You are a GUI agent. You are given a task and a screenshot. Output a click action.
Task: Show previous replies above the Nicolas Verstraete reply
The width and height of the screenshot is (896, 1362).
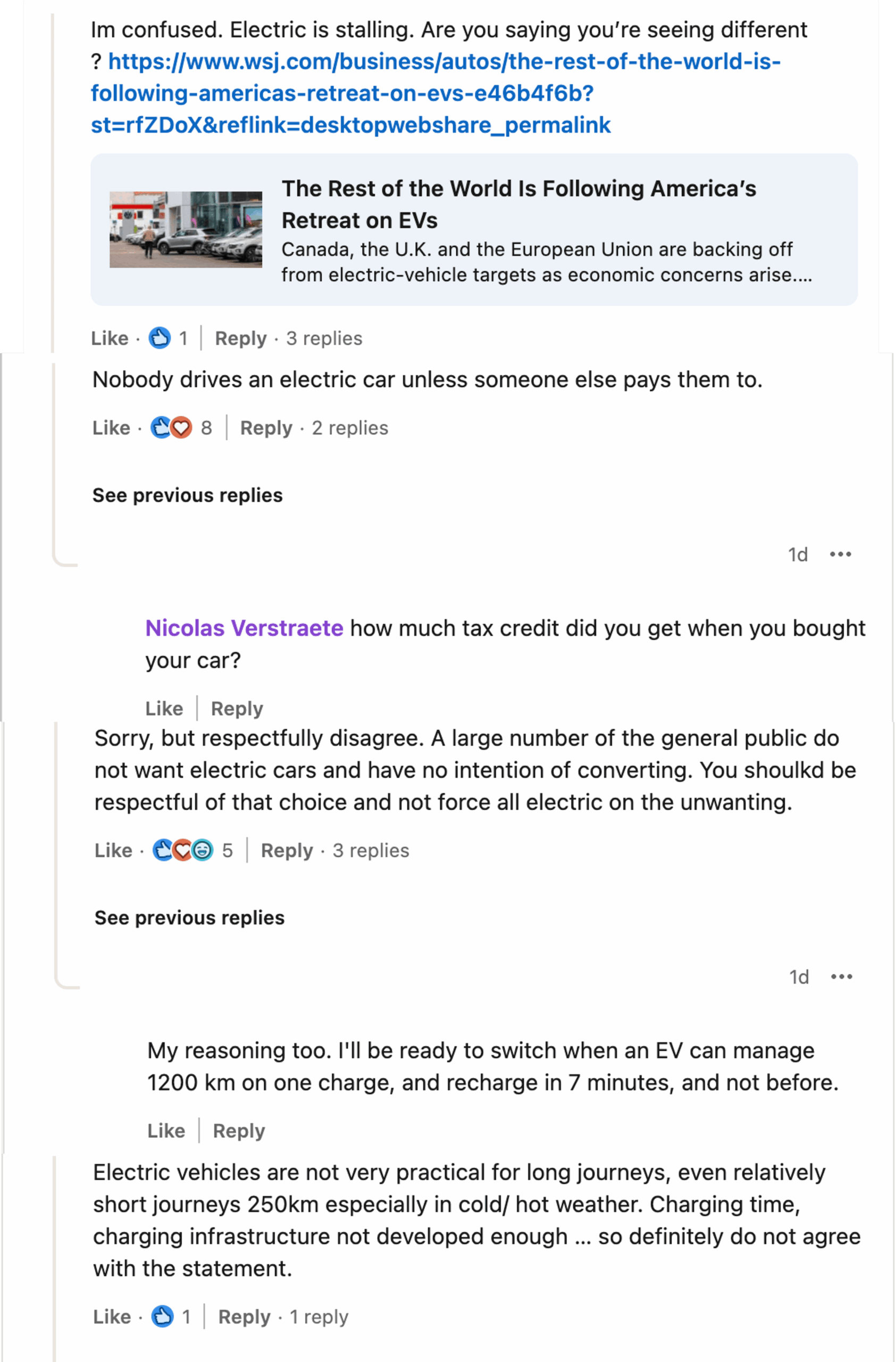coord(188,495)
